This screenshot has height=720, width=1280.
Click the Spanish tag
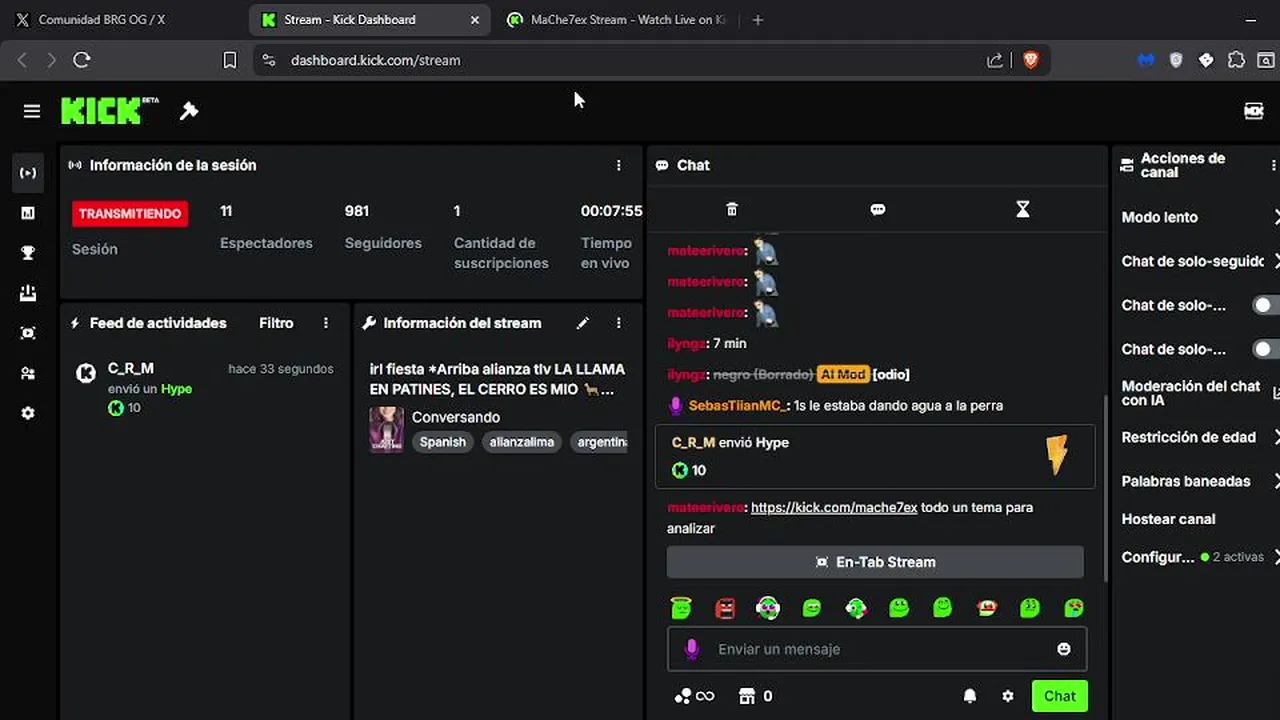(443, 442)
